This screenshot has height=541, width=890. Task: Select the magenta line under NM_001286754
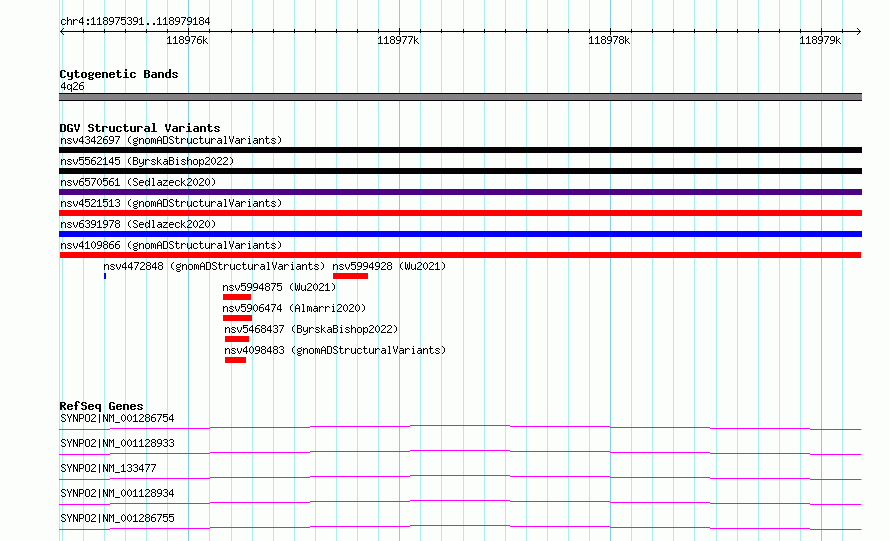pyautogui.click(x=460, y=427)
